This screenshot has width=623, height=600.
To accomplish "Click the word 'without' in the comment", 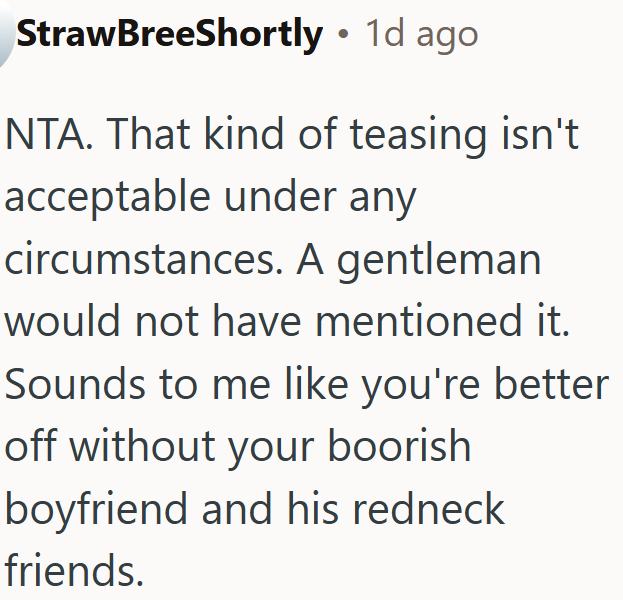I will coord(142,447).
